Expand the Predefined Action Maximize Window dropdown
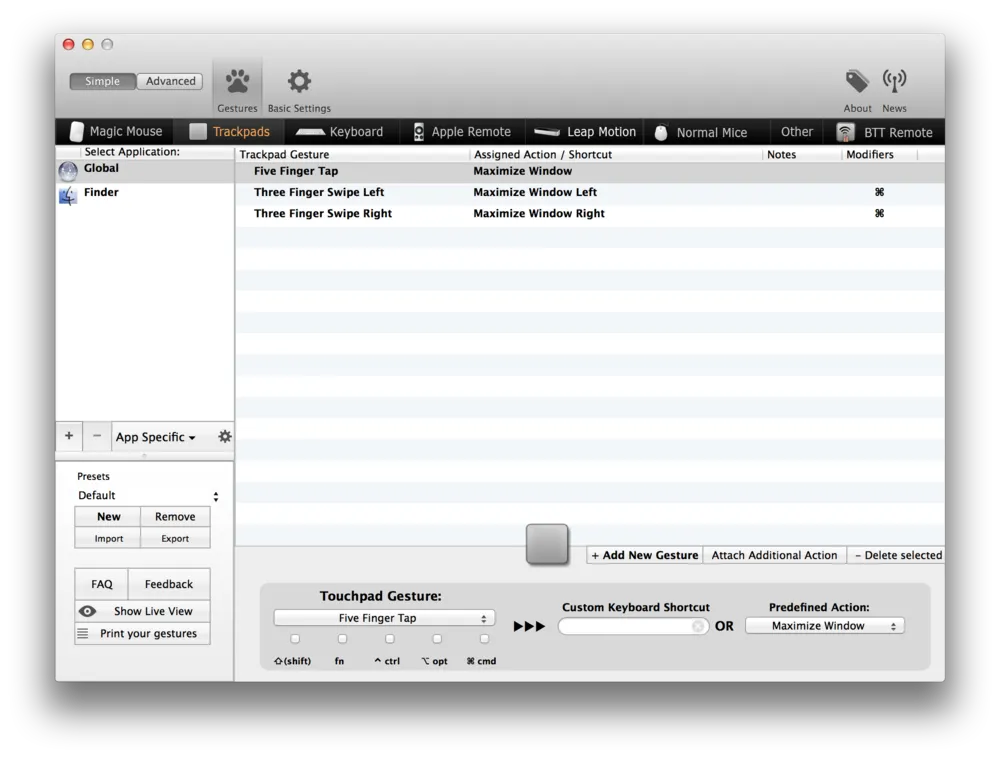This screenshot has height=758, width=1000. (824, 626)
